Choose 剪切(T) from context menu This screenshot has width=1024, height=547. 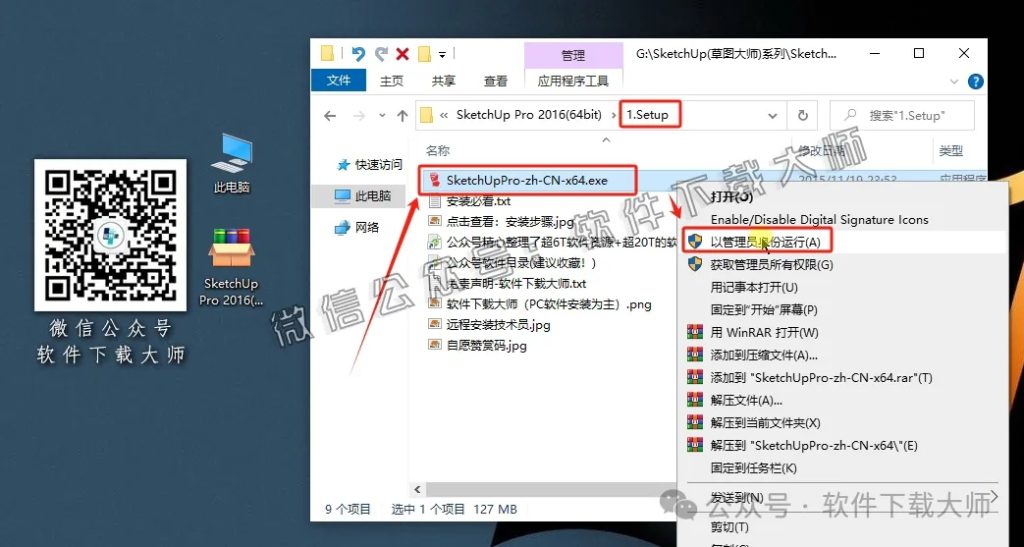coord(729,527)
